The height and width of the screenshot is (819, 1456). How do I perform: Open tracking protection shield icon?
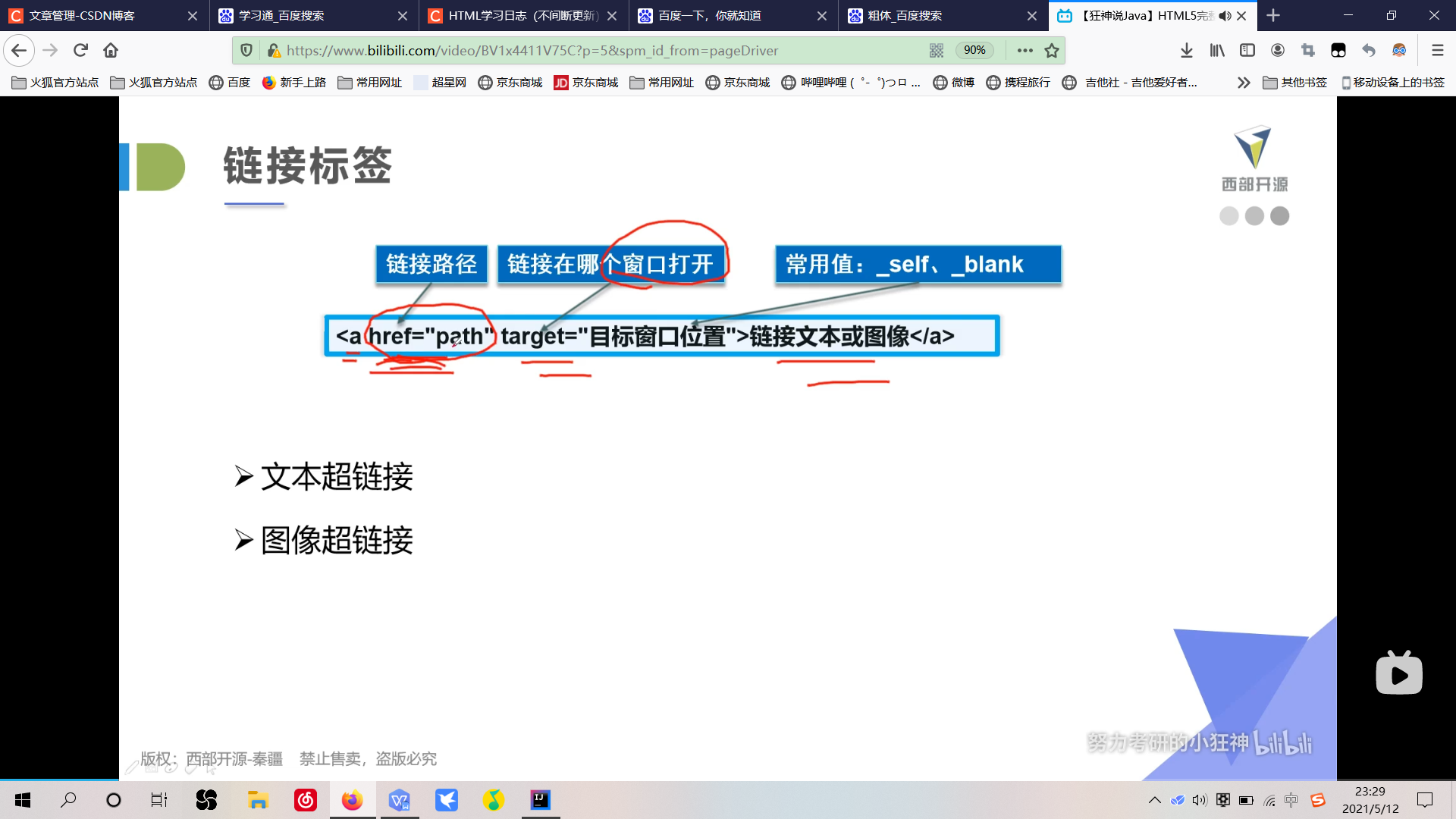pos(246,50)
